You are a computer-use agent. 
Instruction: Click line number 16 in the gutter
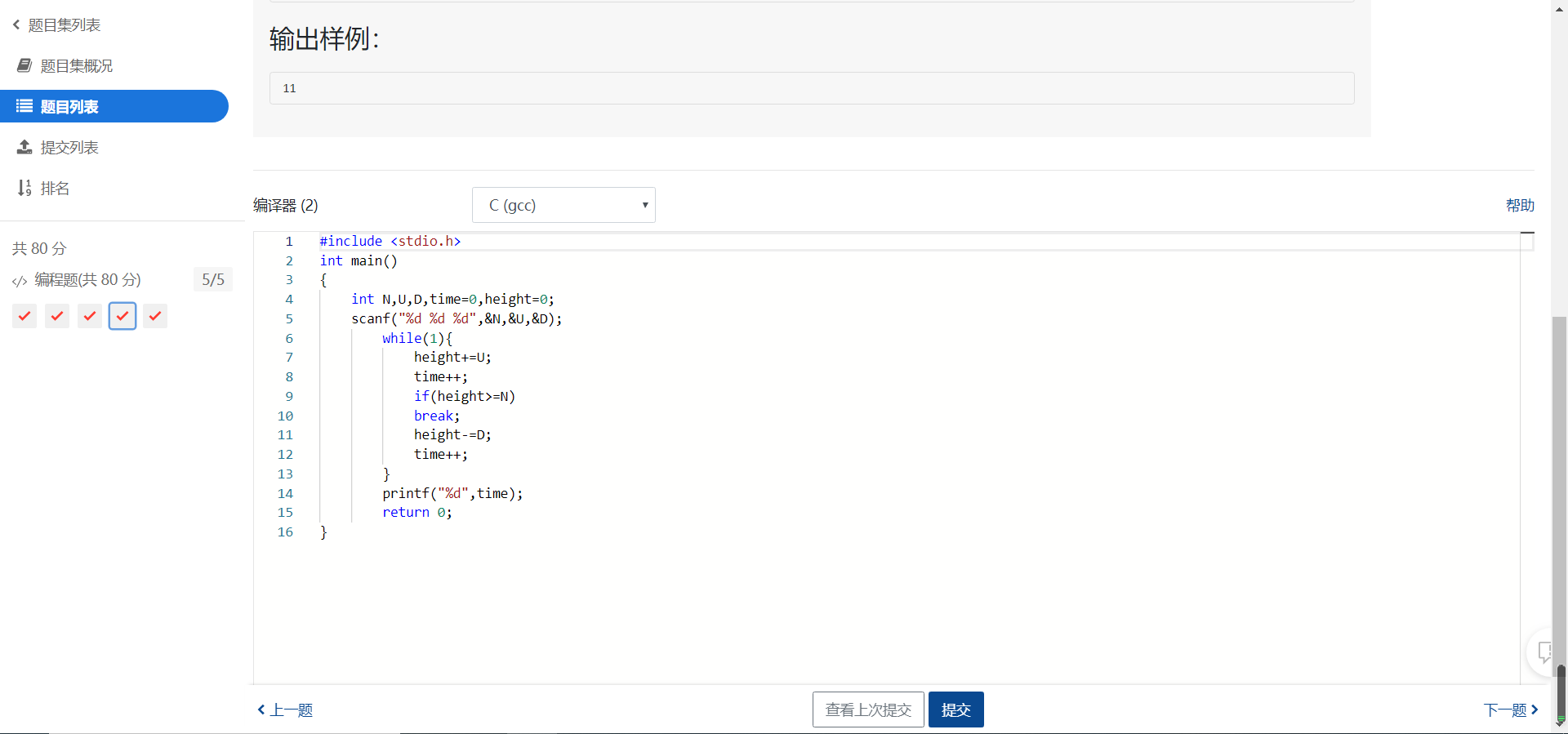click(285, 532)
